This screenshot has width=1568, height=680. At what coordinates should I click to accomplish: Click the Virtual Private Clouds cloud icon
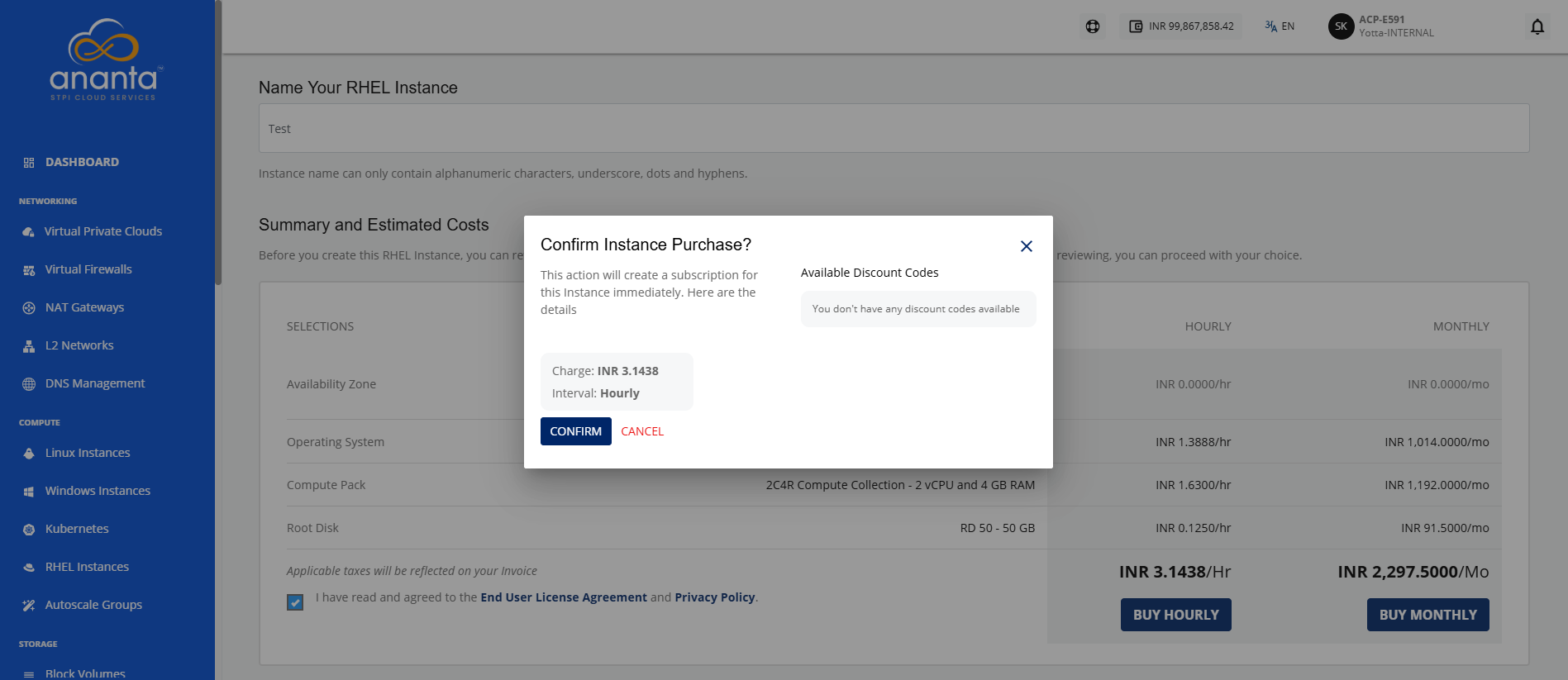pos(29,232)
